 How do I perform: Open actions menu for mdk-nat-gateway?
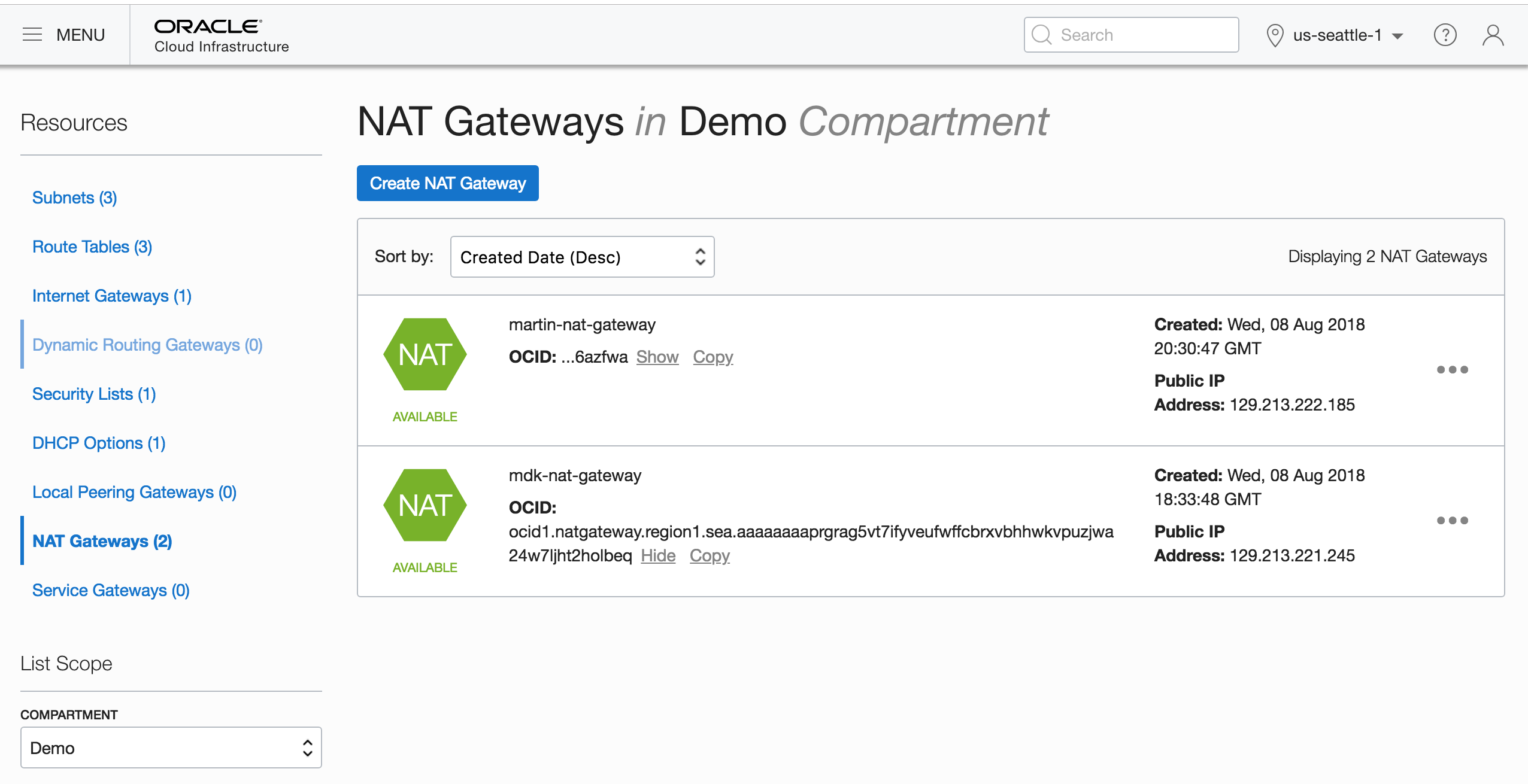point(1452,520)
